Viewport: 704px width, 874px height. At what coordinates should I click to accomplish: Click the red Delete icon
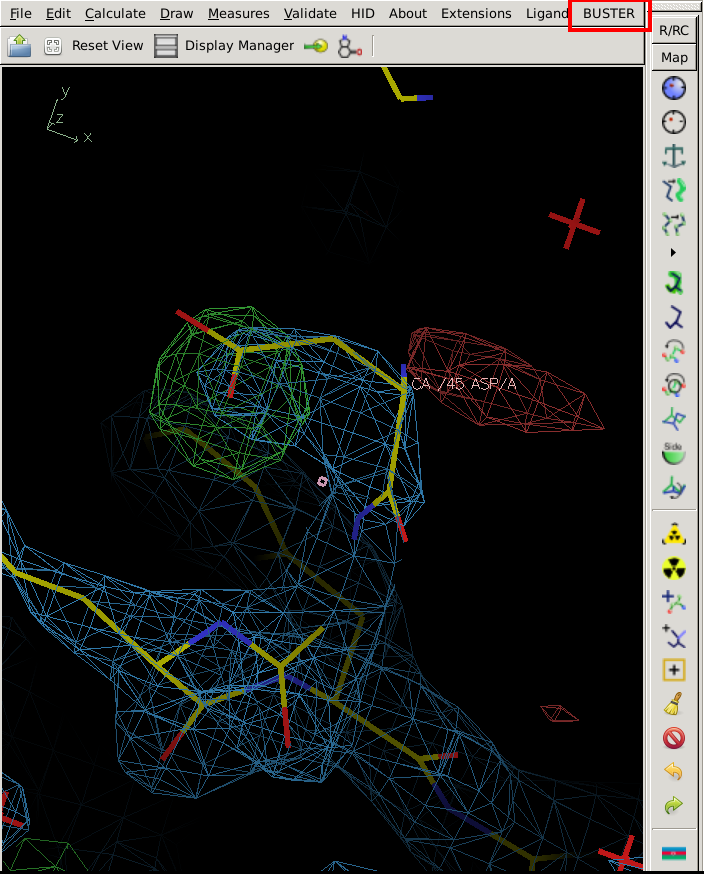[x=674, y=738]
